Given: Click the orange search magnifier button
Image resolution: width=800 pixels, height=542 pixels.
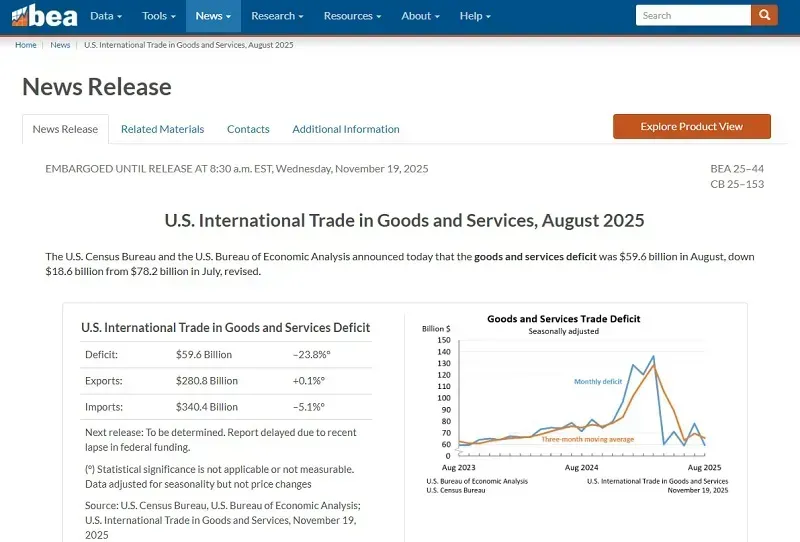Looking at the screenshot, I should [x=764, y=15].
